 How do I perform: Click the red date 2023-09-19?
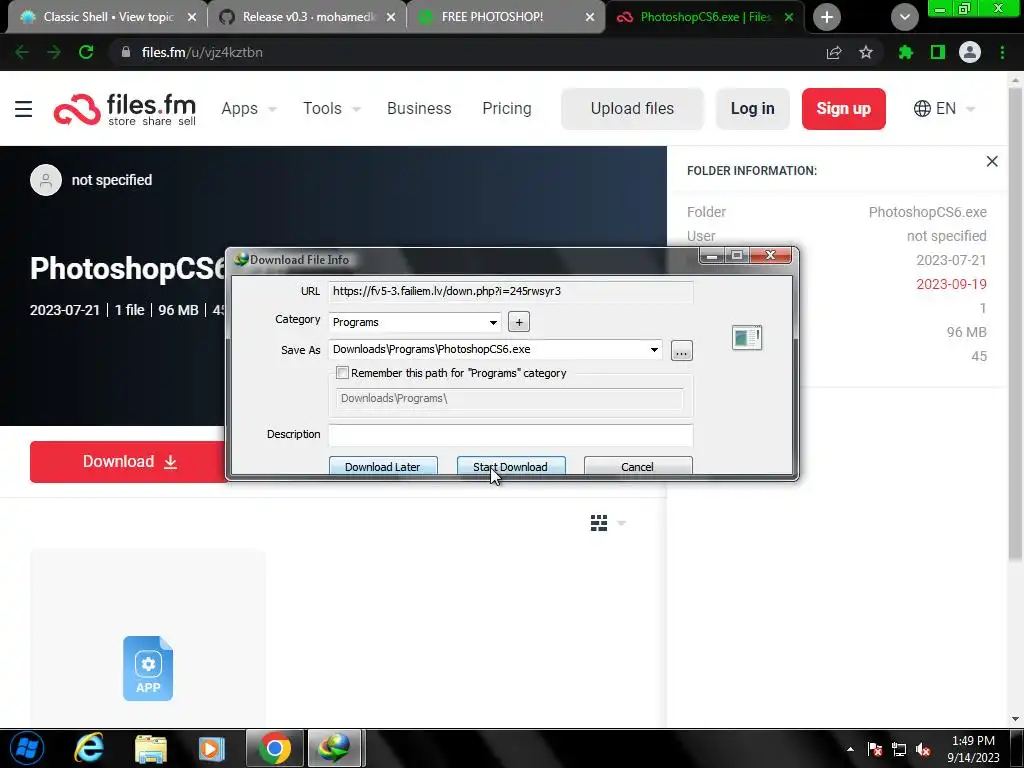951,284
